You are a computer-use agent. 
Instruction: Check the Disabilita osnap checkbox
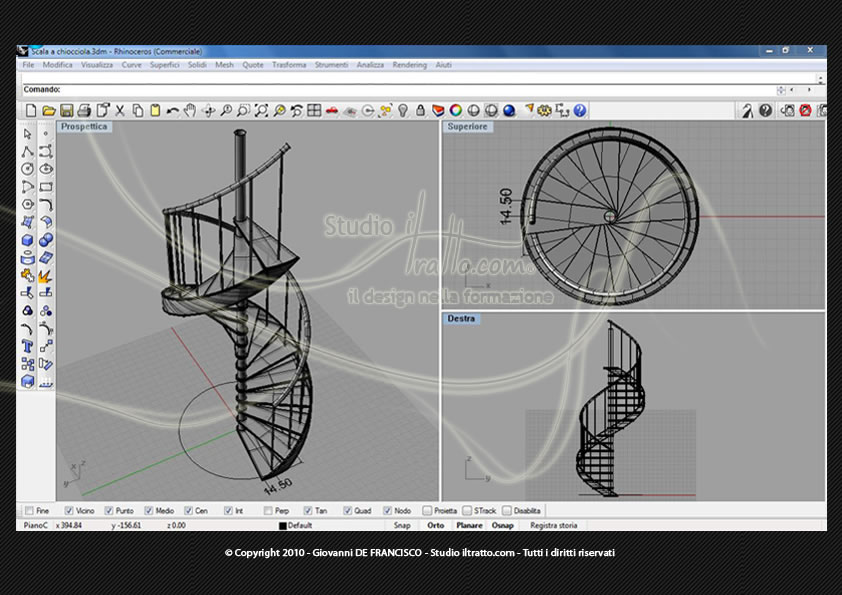tap(507, 511)
